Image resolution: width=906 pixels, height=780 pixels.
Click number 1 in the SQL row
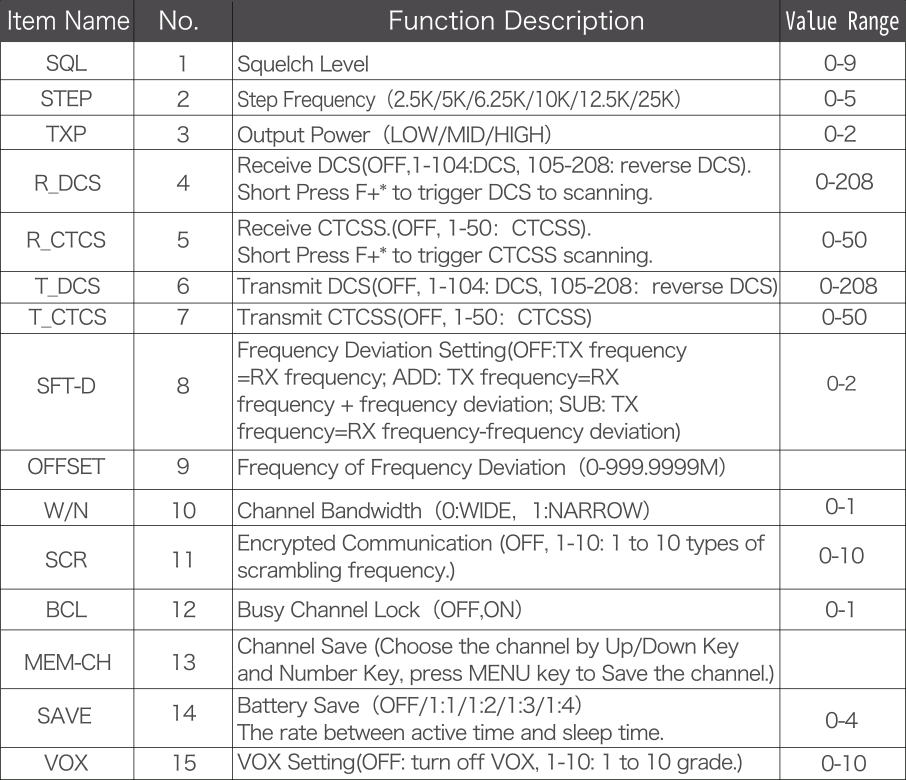[x=183, y=64]
